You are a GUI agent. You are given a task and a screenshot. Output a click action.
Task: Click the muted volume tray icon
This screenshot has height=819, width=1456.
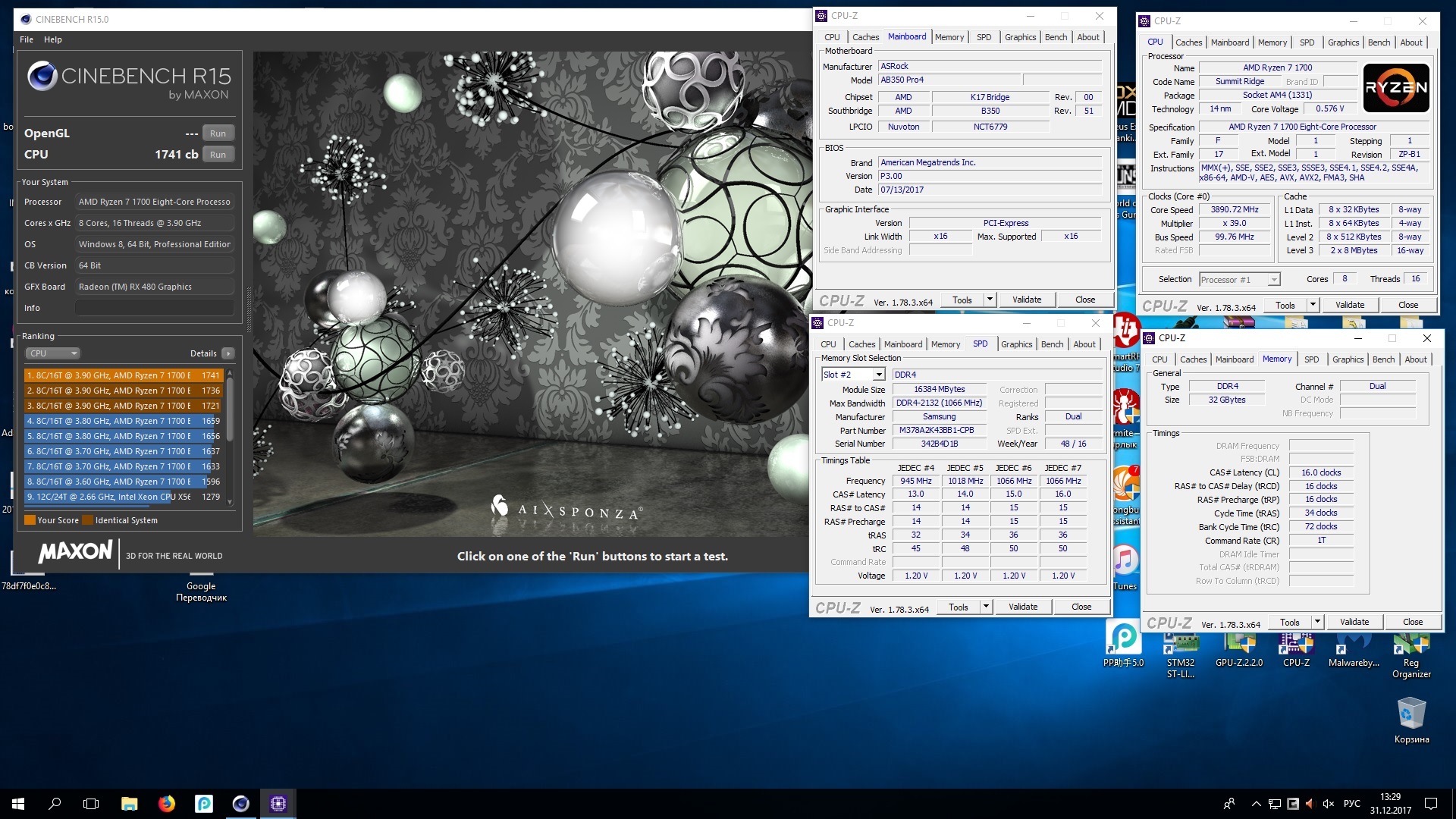[1328, 804]
